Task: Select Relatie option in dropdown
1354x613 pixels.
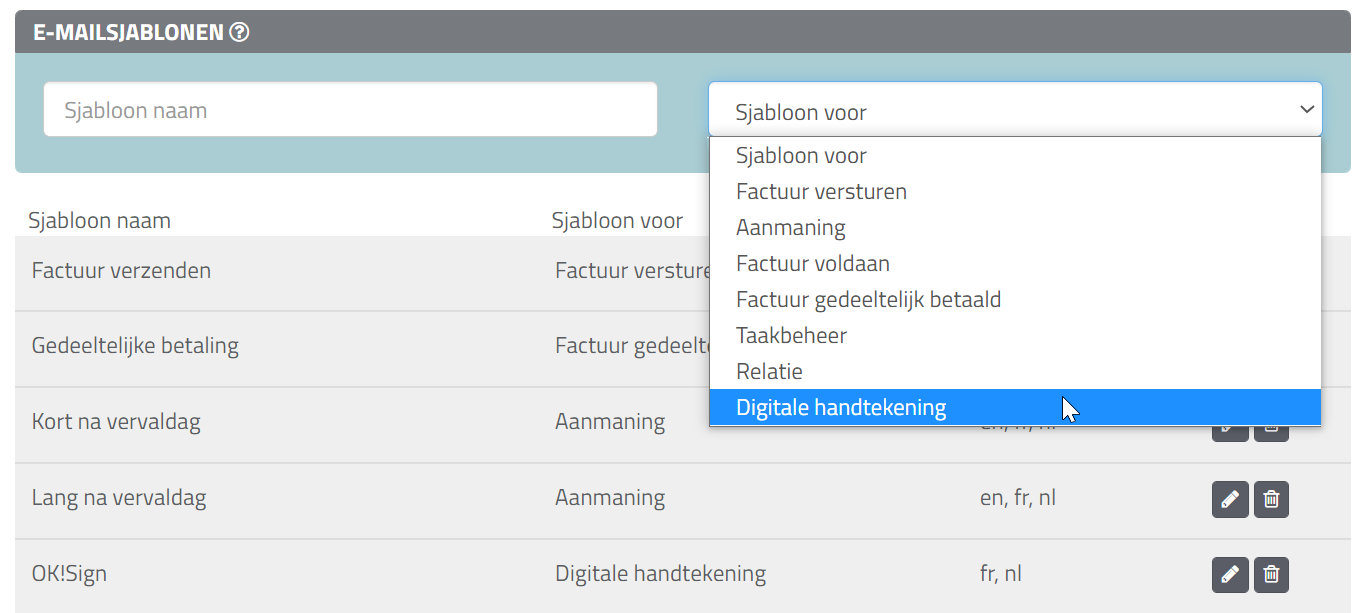Action: tap(769, 371)
